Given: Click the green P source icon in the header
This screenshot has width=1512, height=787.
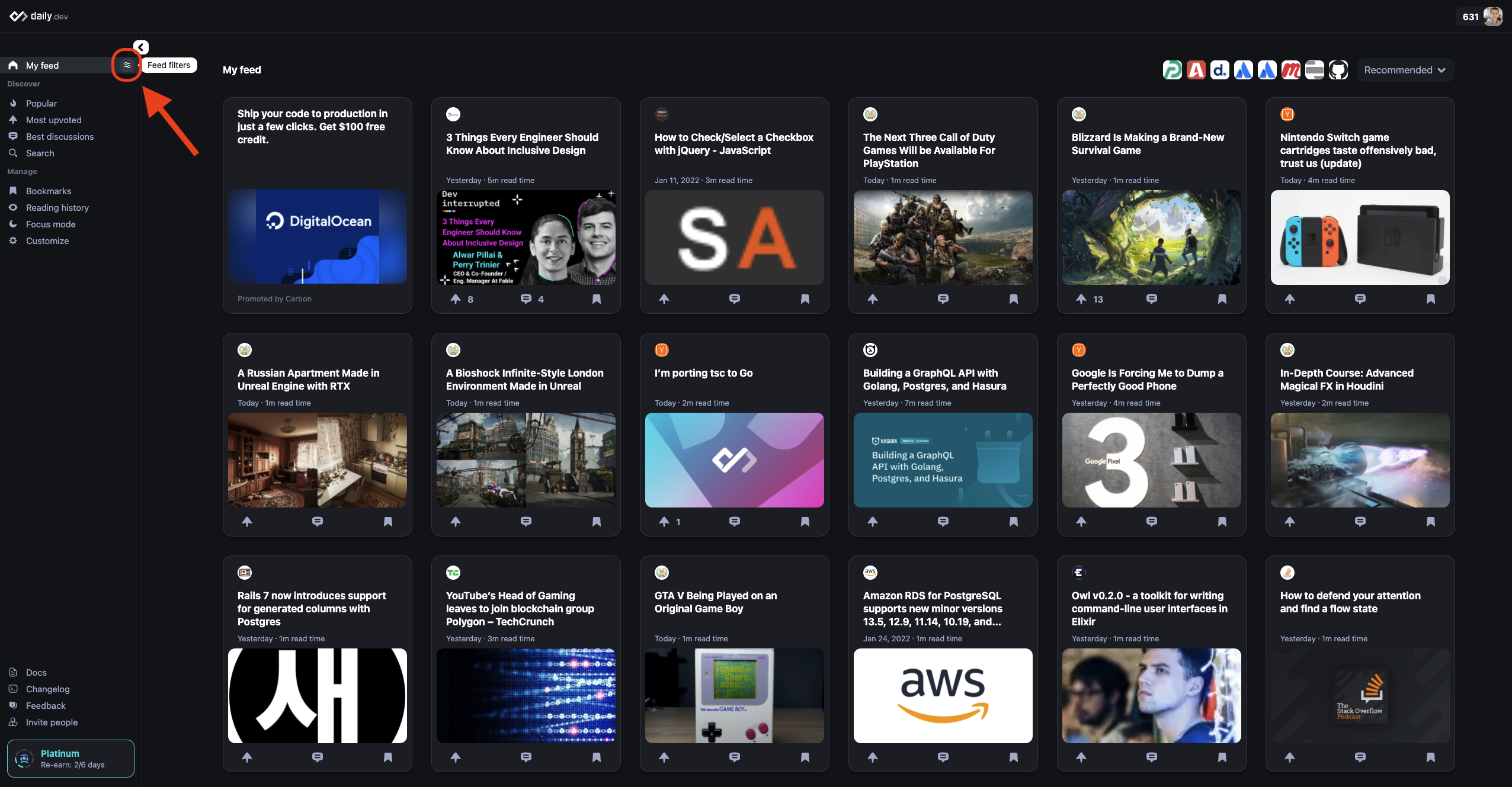Looking at the screenshot, I should coord(1173,70).
